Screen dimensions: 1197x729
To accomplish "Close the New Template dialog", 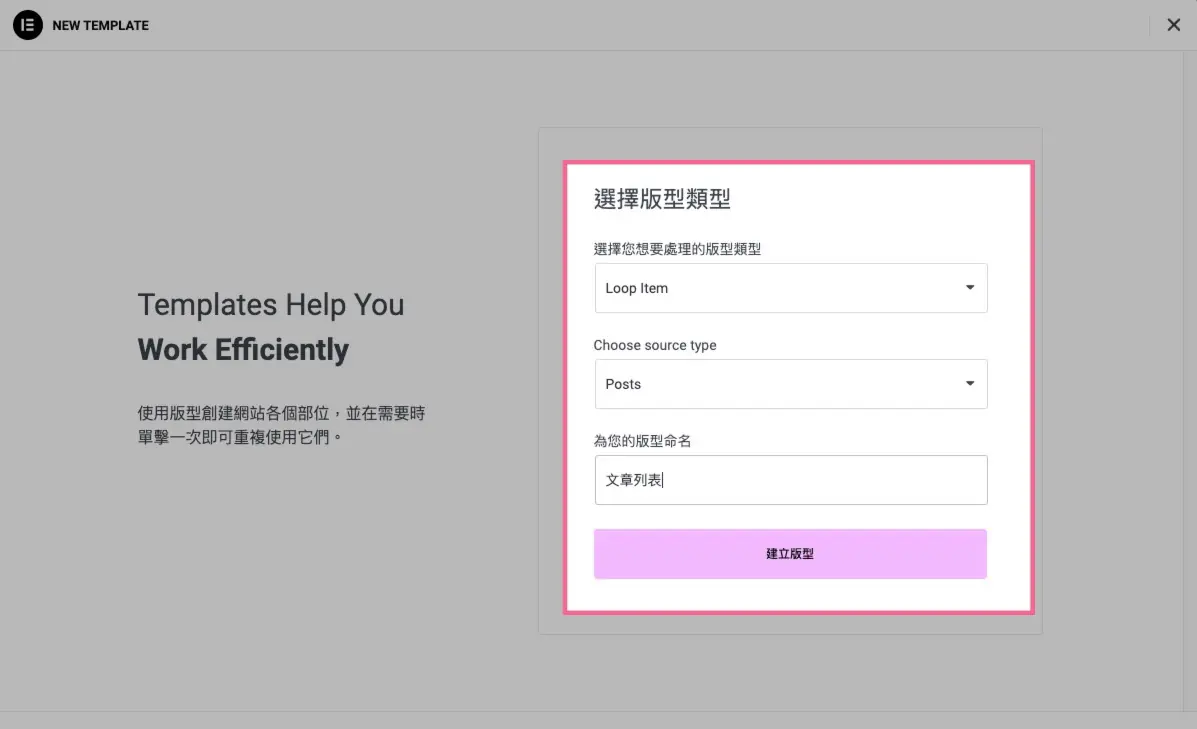I will [x=1173, y=25].
